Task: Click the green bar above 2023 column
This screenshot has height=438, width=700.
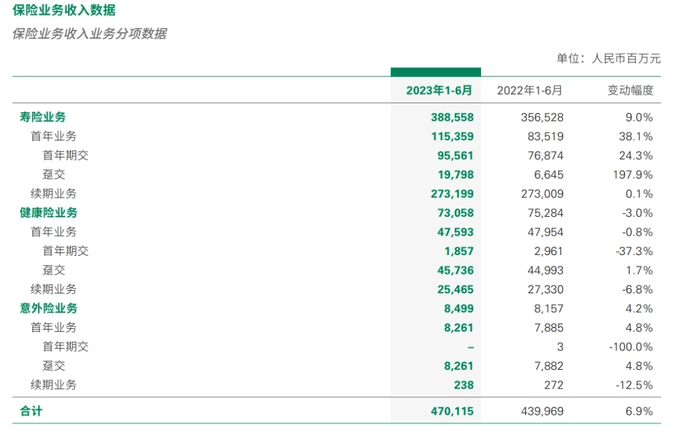Action: coord(436,72)
